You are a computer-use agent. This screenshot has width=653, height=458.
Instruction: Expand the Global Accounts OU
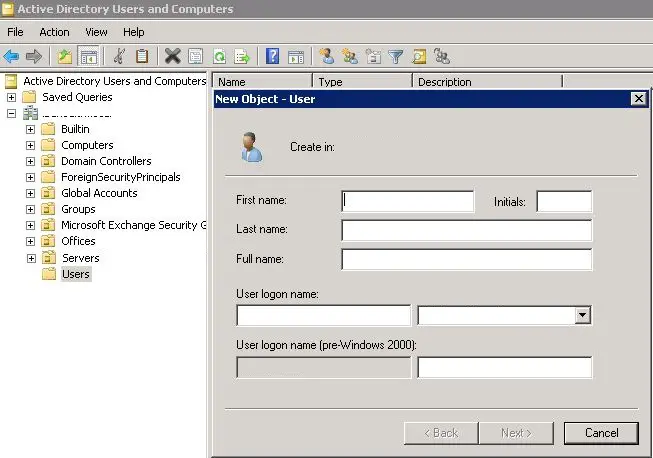(x=30, y=193)
